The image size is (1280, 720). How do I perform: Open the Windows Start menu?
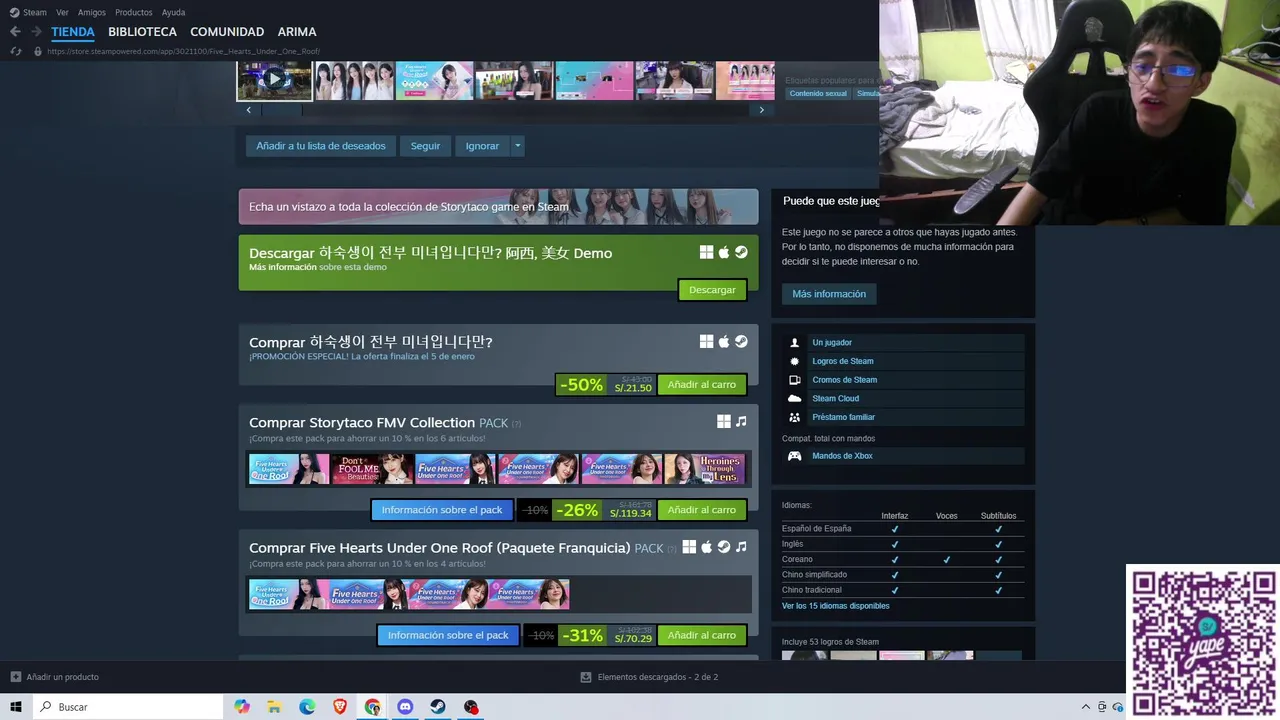[16, 707]
